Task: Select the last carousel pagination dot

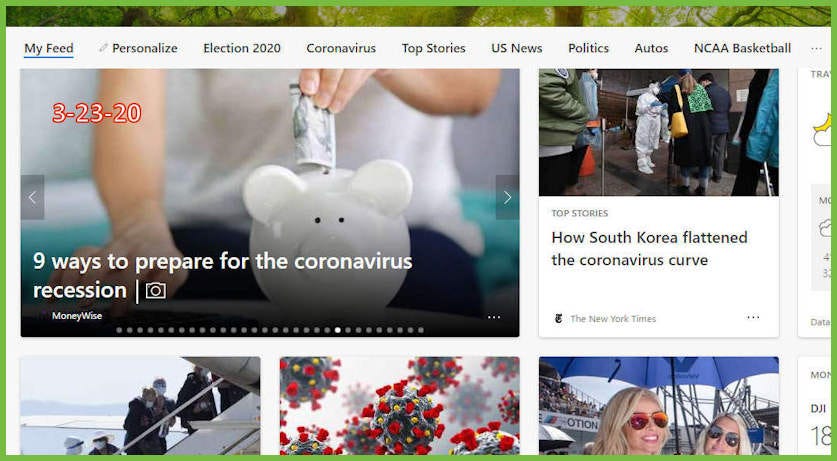Action: [421, 330]
